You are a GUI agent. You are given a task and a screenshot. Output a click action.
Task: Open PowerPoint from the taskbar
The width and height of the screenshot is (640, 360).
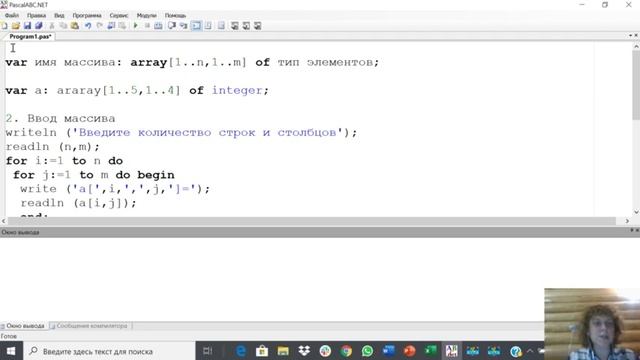[409, 351]
